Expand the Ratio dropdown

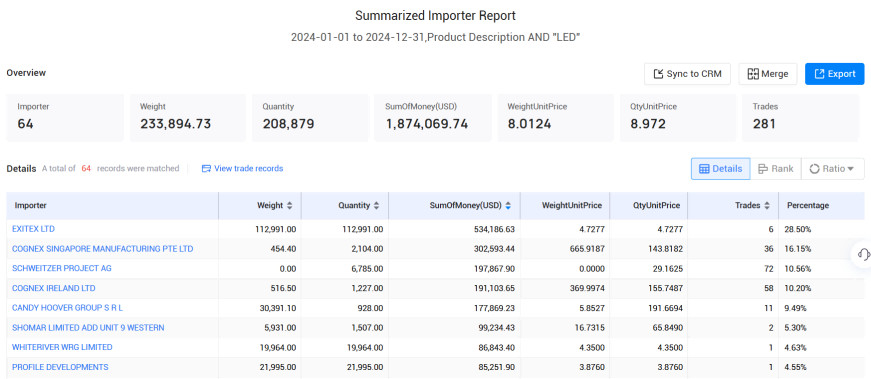click(832, 169)
